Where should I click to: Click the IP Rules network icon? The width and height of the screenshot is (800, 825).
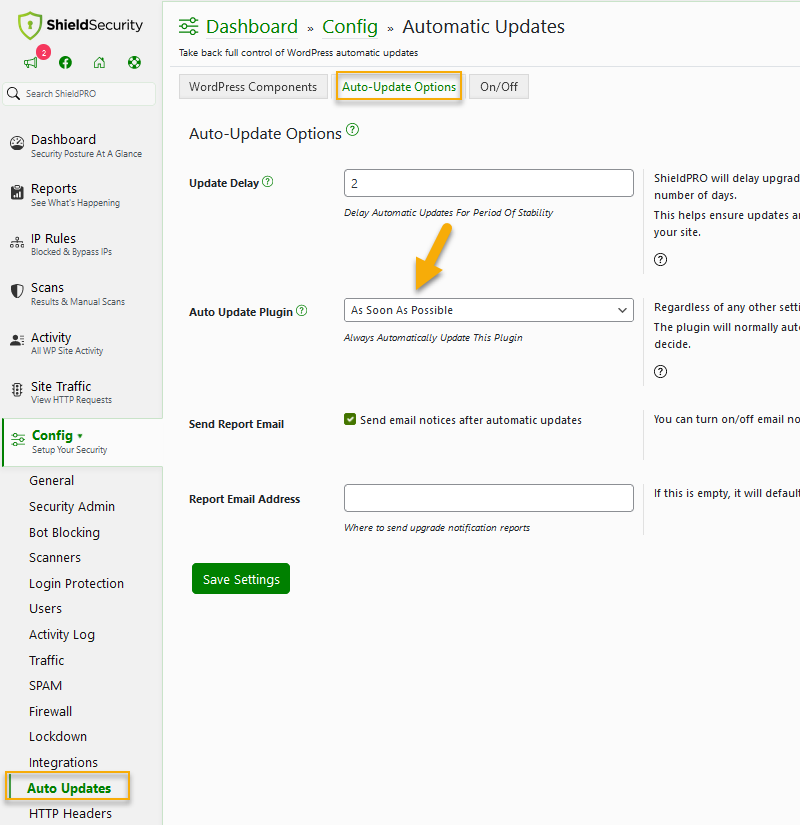point(17,242)
